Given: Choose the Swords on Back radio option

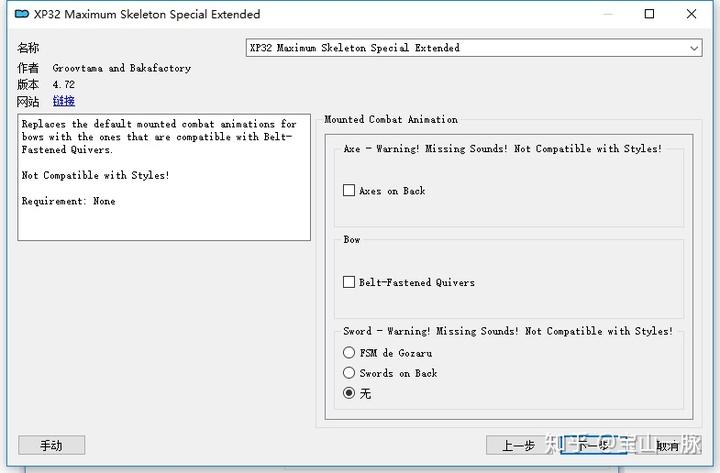Looking at the screenshot, I should pos(349,373).
